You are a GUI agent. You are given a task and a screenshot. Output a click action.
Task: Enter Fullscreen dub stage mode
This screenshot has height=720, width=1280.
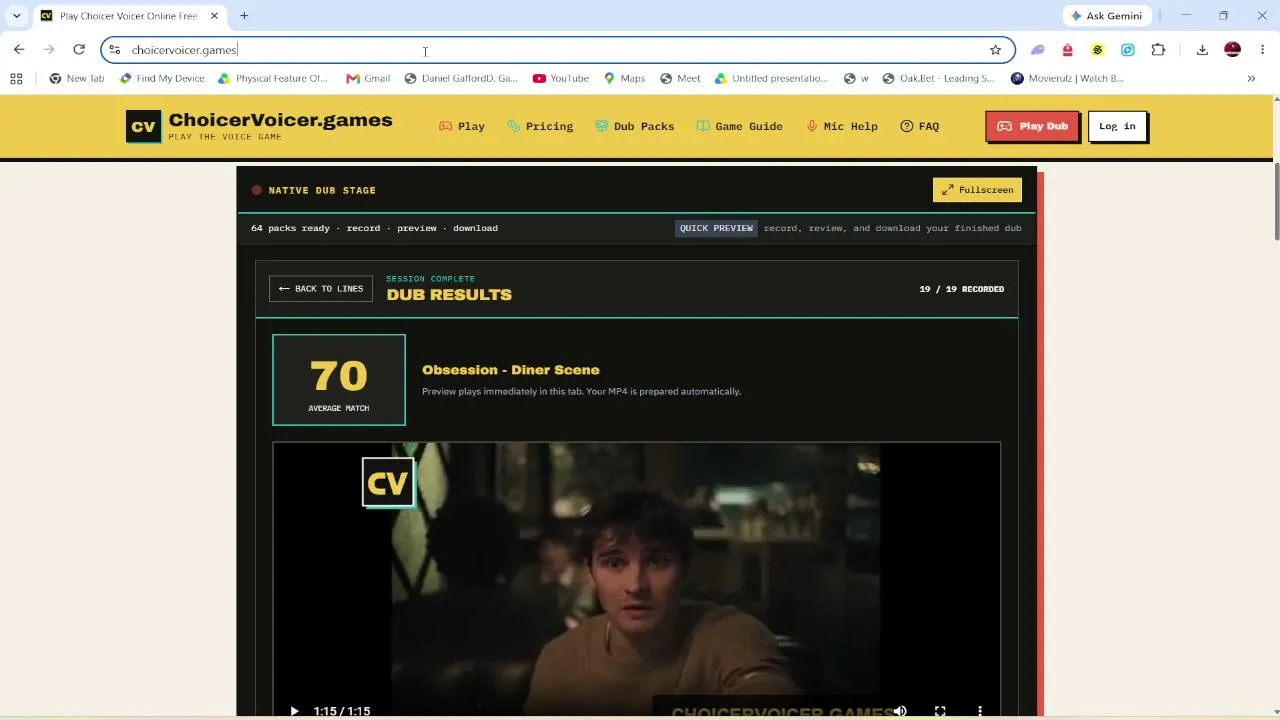click(x=977, y=190)
